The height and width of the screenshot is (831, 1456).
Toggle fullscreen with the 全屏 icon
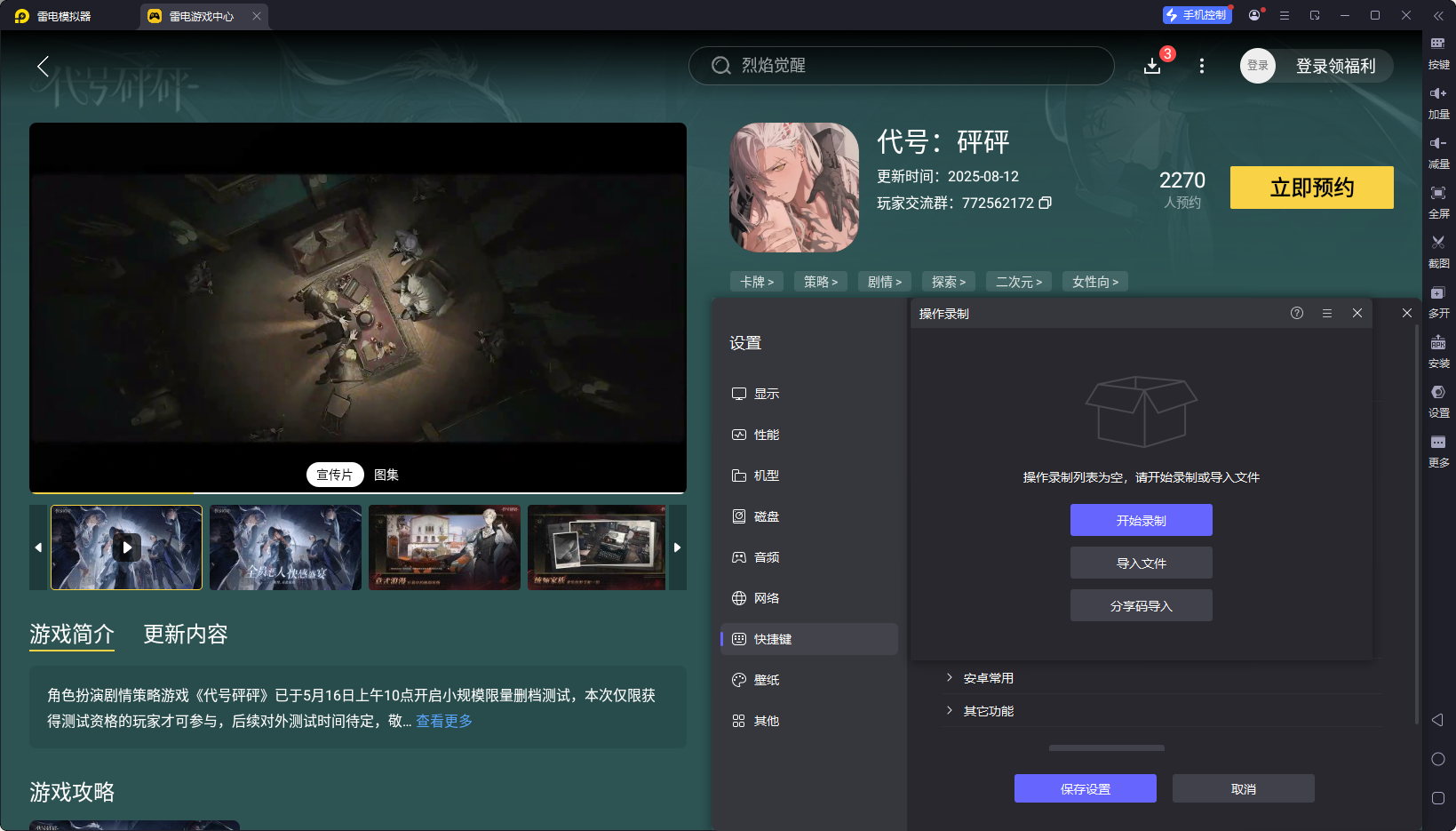coord(1439,202)
